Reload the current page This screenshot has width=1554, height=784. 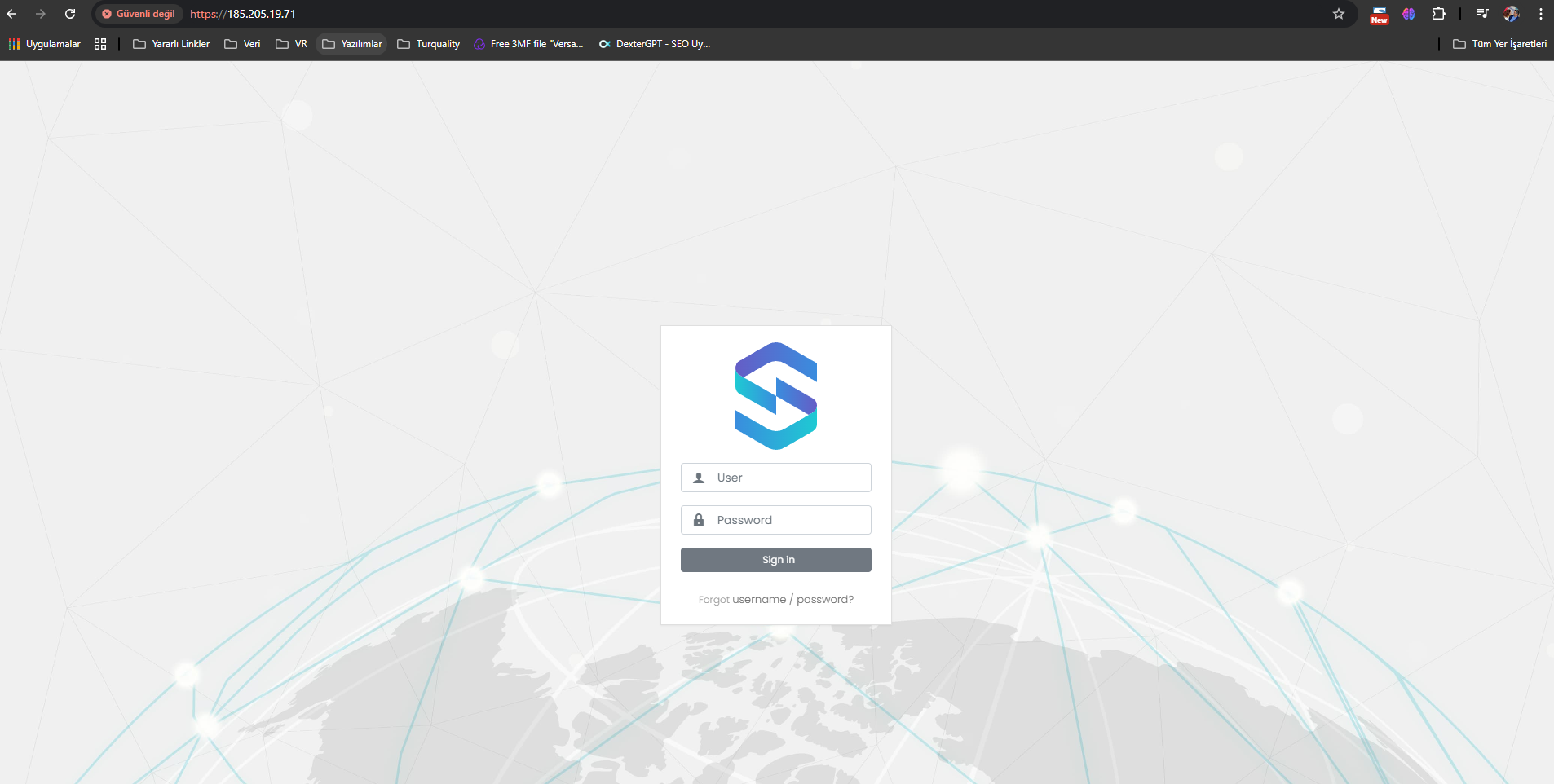pyautogui.click(x=70, y=14)
